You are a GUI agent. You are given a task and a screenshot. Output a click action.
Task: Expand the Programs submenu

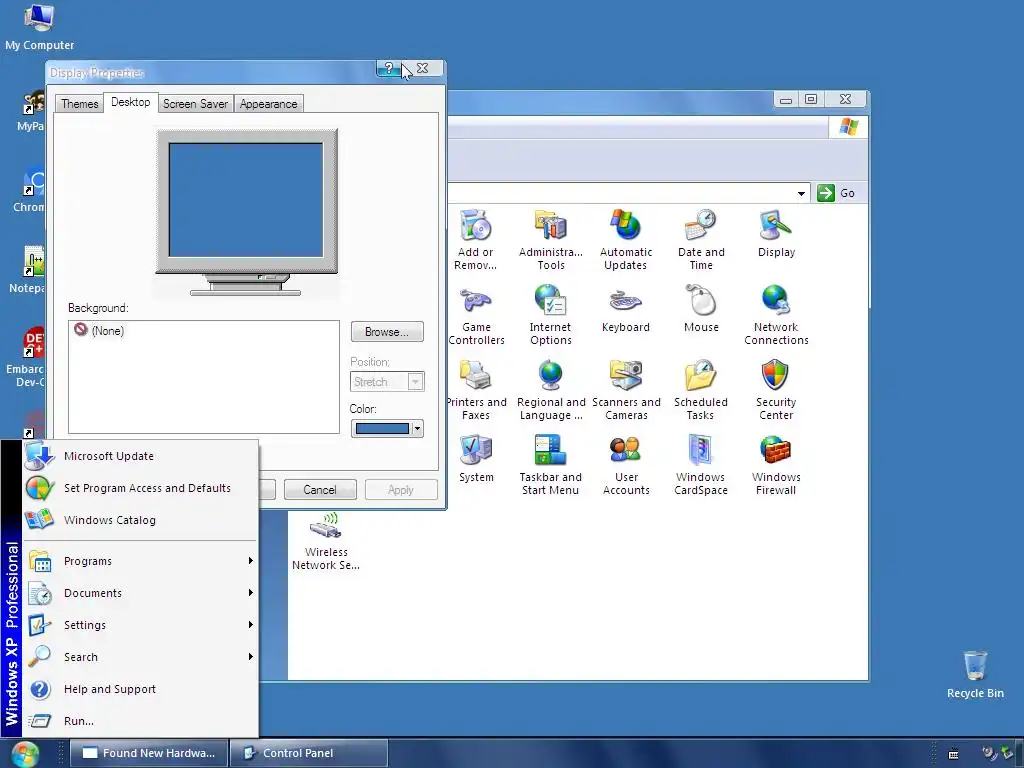coord(140,561)
